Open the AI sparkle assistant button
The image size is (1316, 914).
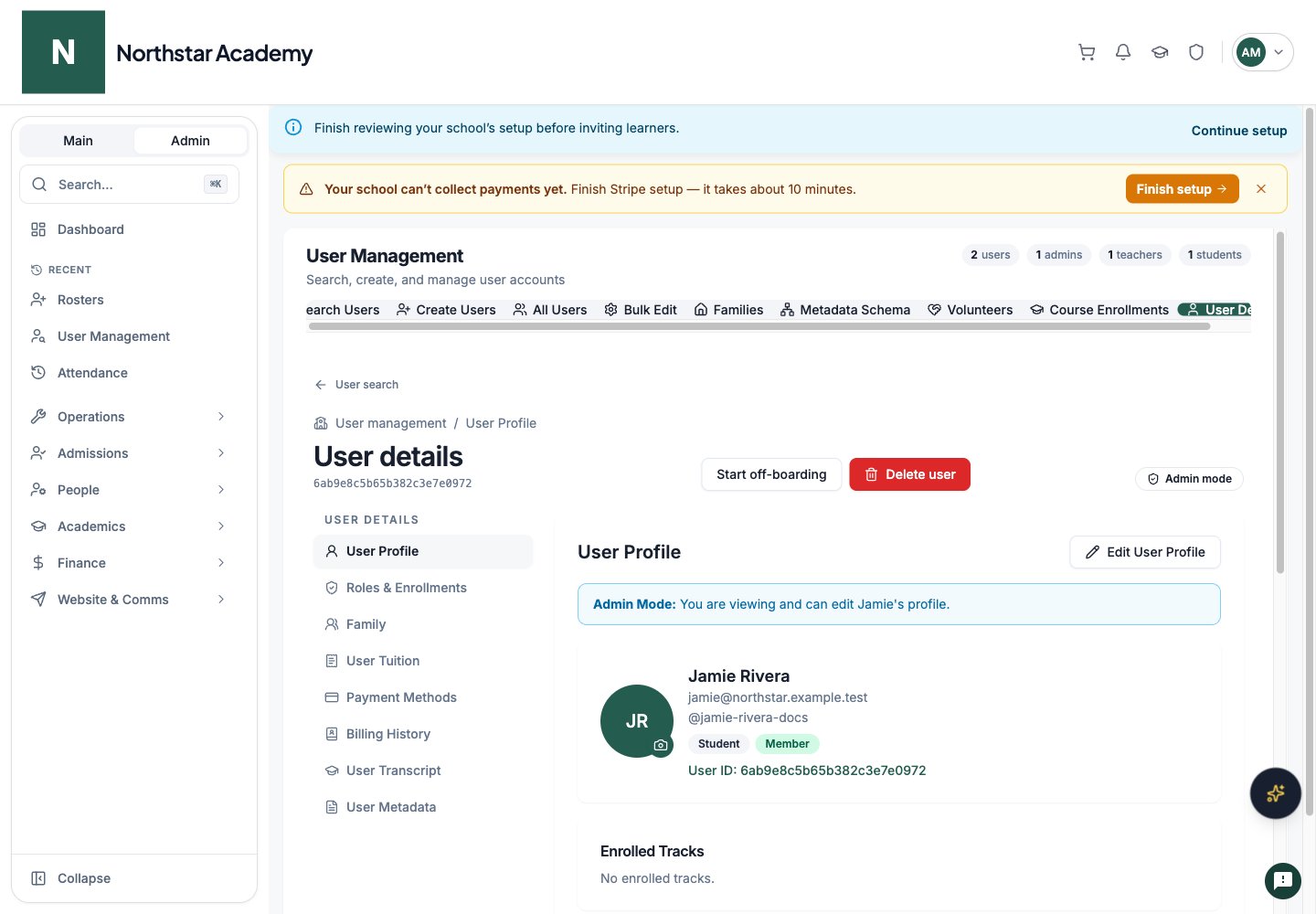(x=1276, y=793)
